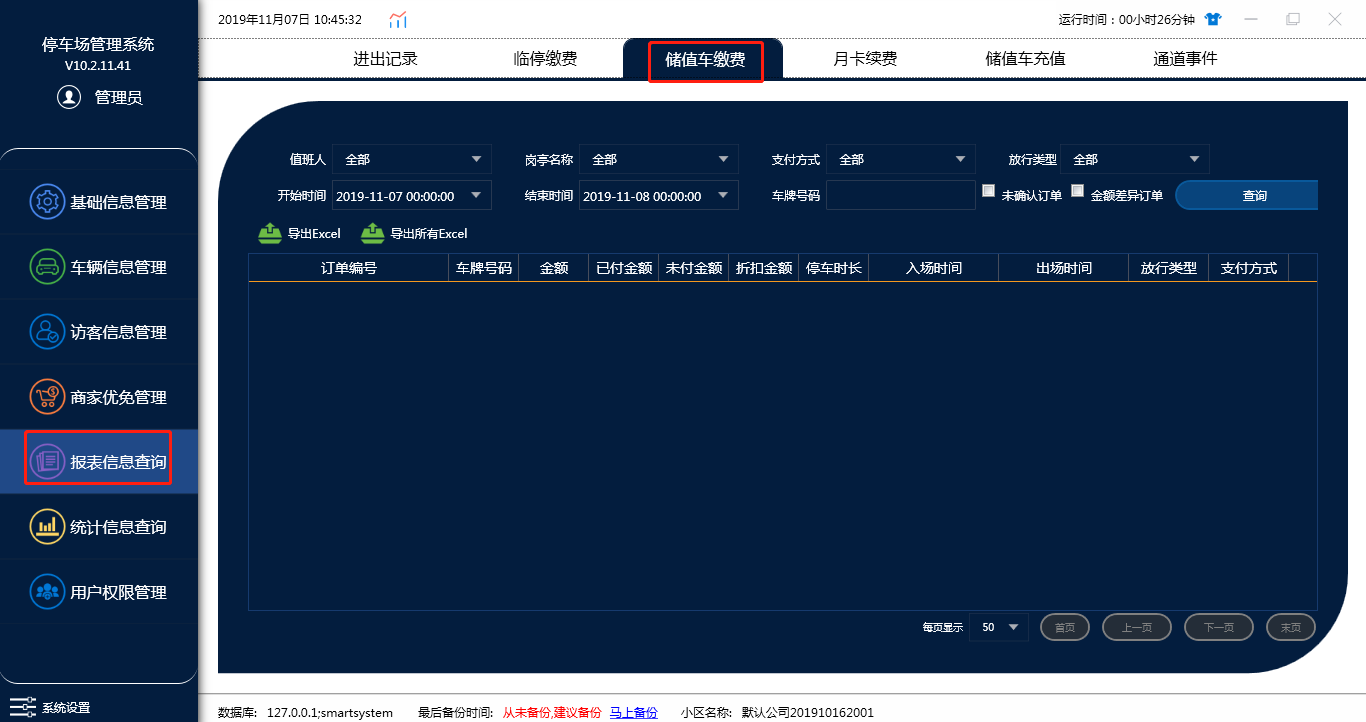The width and height of the screenshot is (1366, 722).
Task: Click the 下一页 next page button
Action: coord(1219,627)
